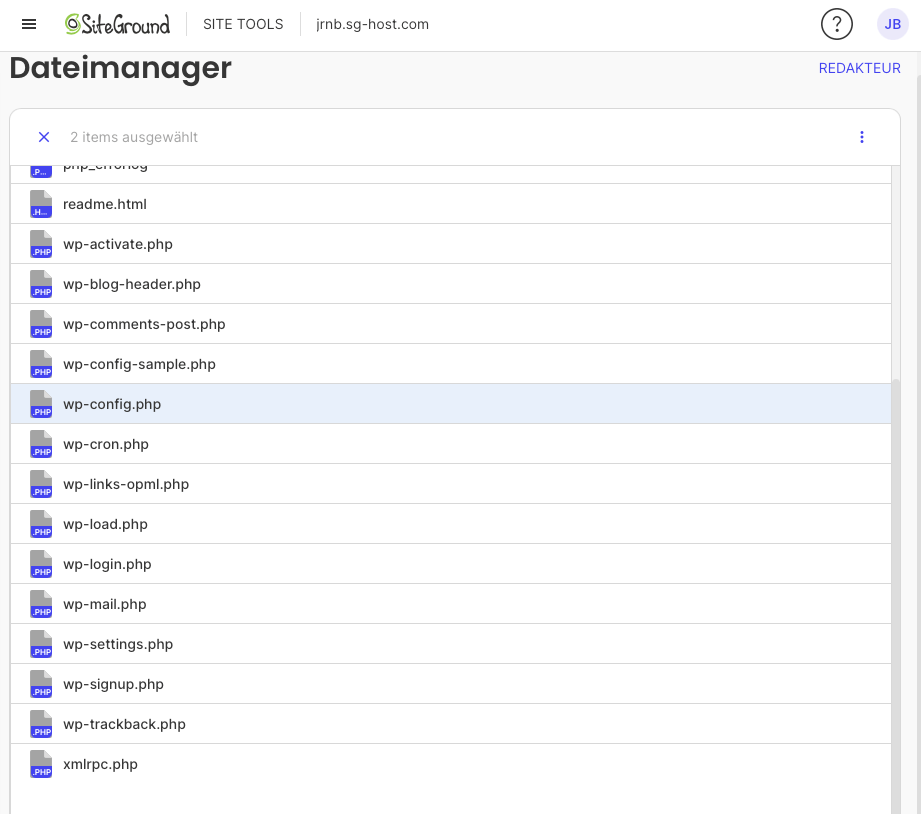
Task: Open the help question mark icon
Action: point(836,24)
